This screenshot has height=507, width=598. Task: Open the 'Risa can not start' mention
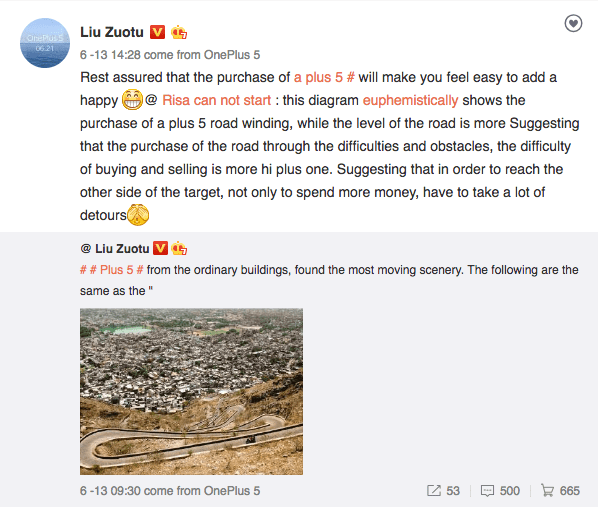pos(216,100)
